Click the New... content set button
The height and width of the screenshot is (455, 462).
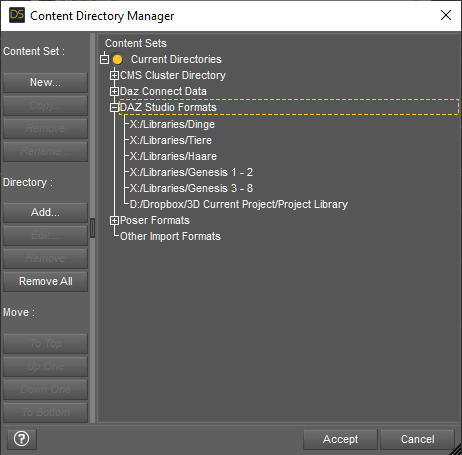click(x=45, y=82)
